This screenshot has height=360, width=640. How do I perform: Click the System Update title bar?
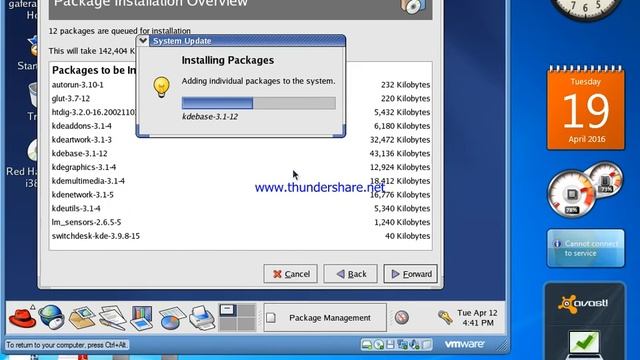pos(247,41)
